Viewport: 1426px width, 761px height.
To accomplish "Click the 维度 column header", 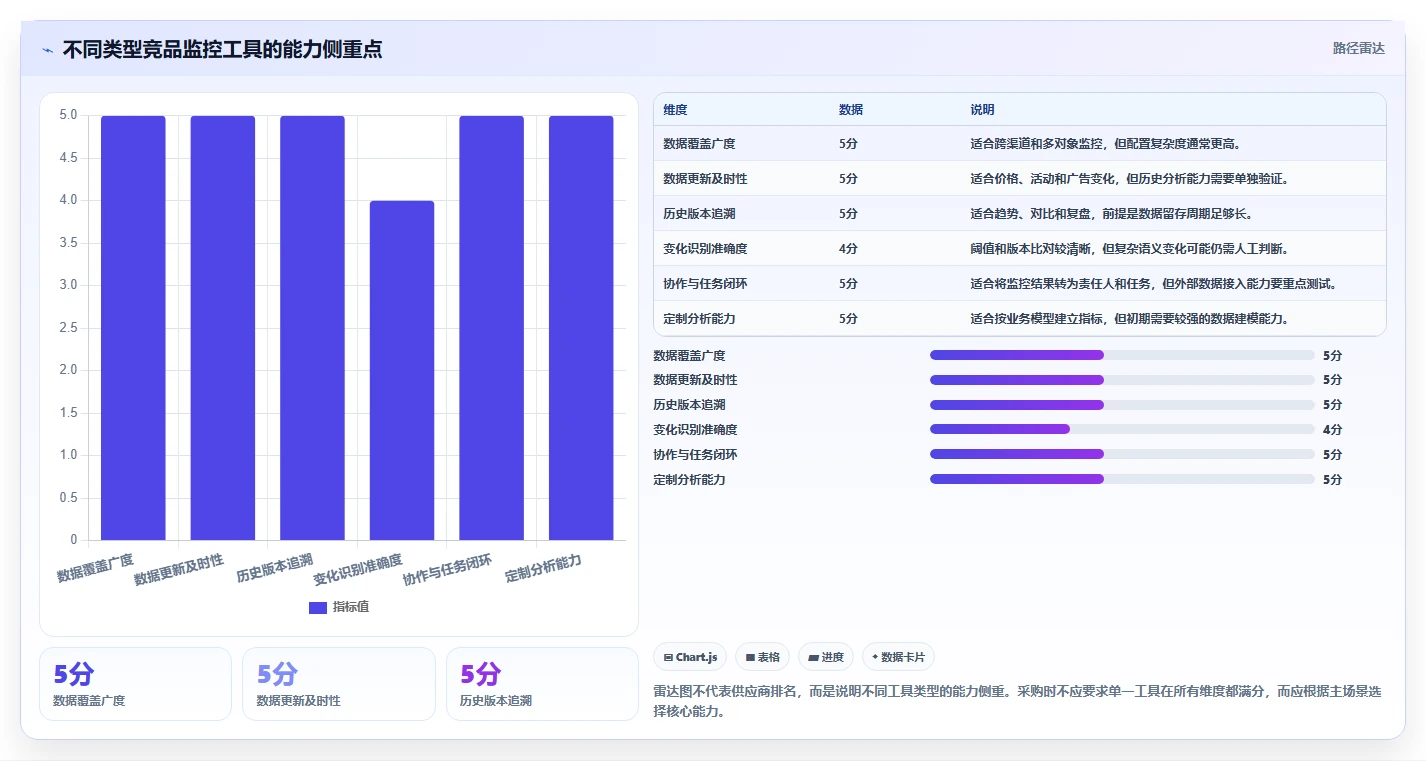I will click(x=675, y=110).
